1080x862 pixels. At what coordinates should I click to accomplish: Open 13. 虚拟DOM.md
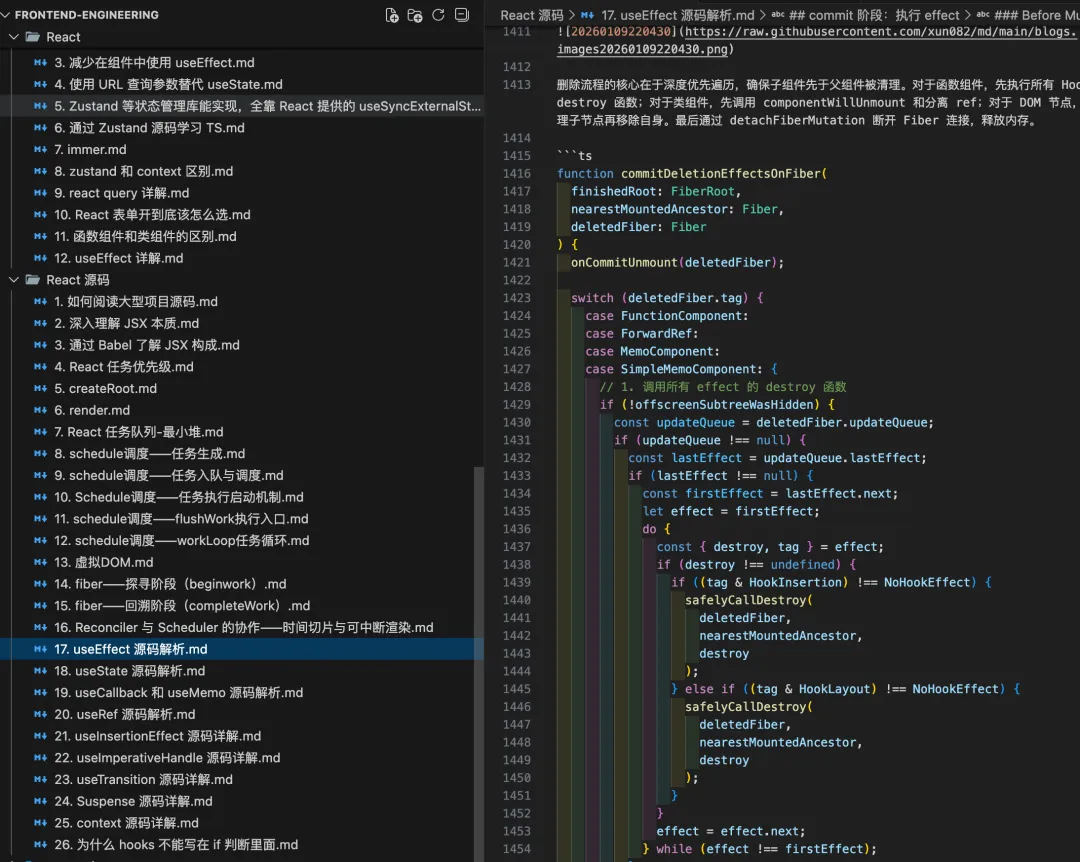tap(242, 562)
